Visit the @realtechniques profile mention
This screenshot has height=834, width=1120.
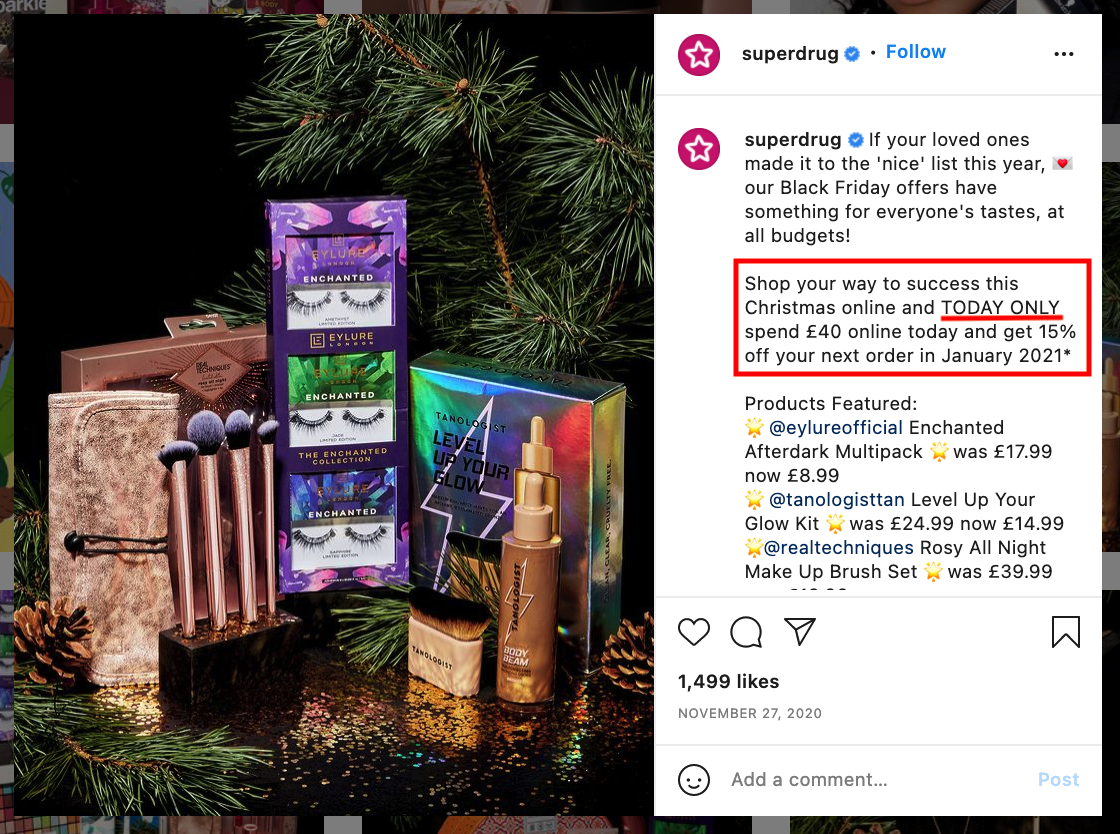(x=839, y=548)
